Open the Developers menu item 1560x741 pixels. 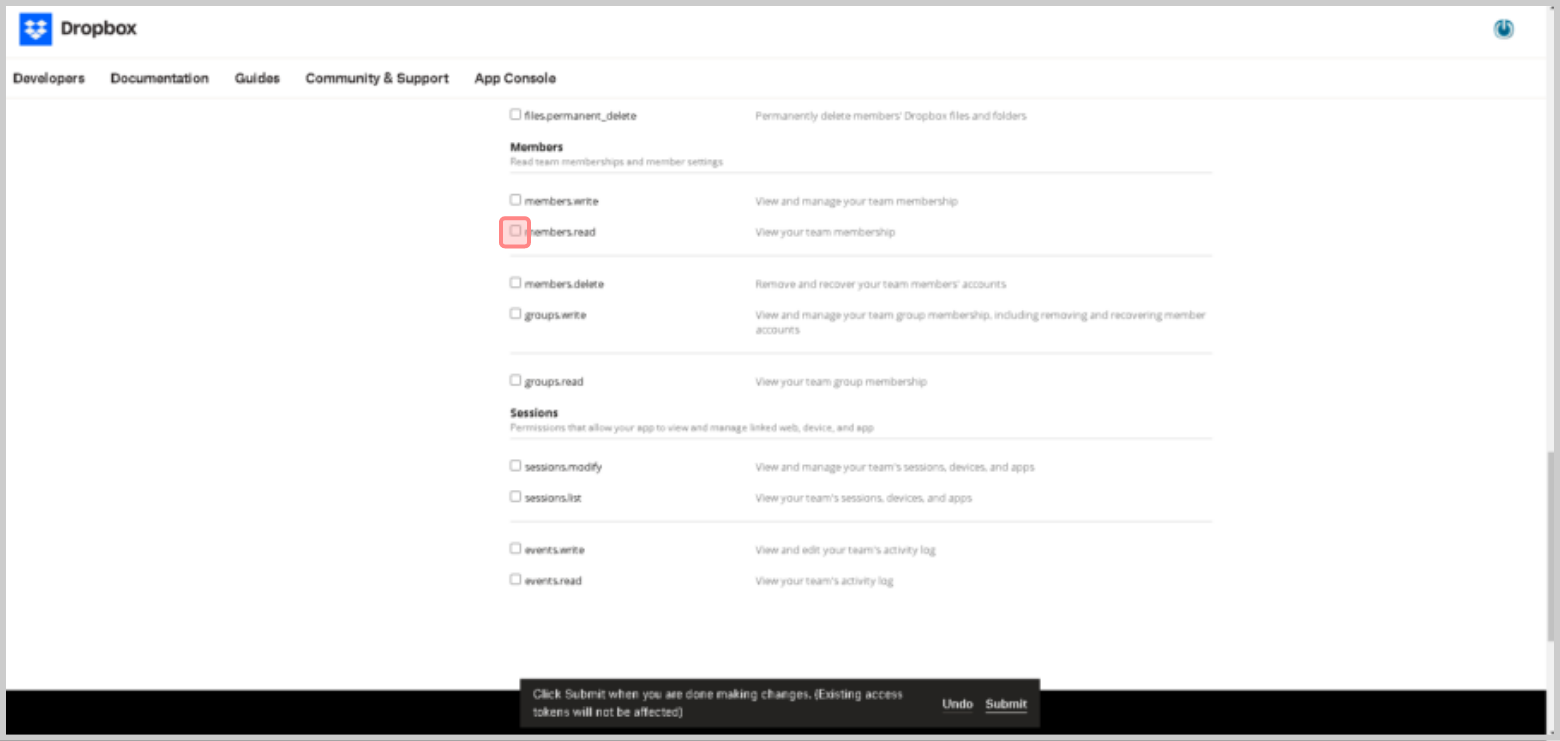point(49,78)
